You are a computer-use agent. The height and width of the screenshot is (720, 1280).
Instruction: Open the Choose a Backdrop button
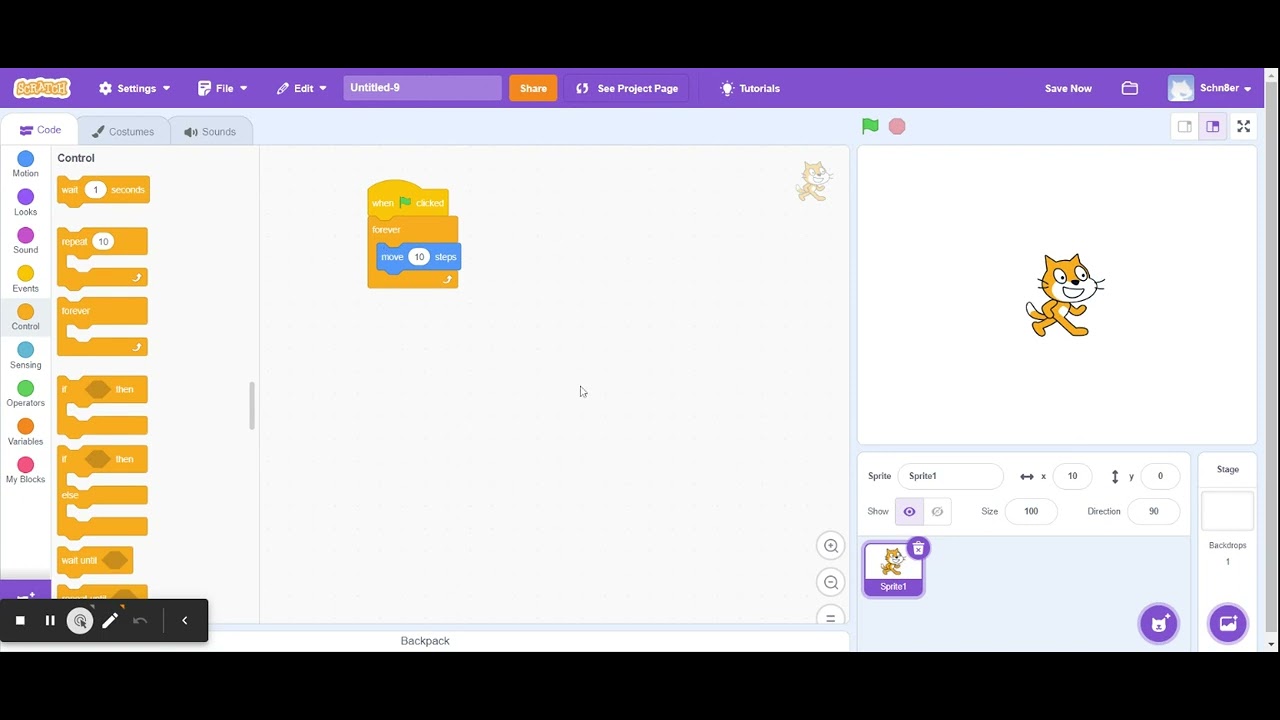pyautogui.click(x=1228, y=623)
